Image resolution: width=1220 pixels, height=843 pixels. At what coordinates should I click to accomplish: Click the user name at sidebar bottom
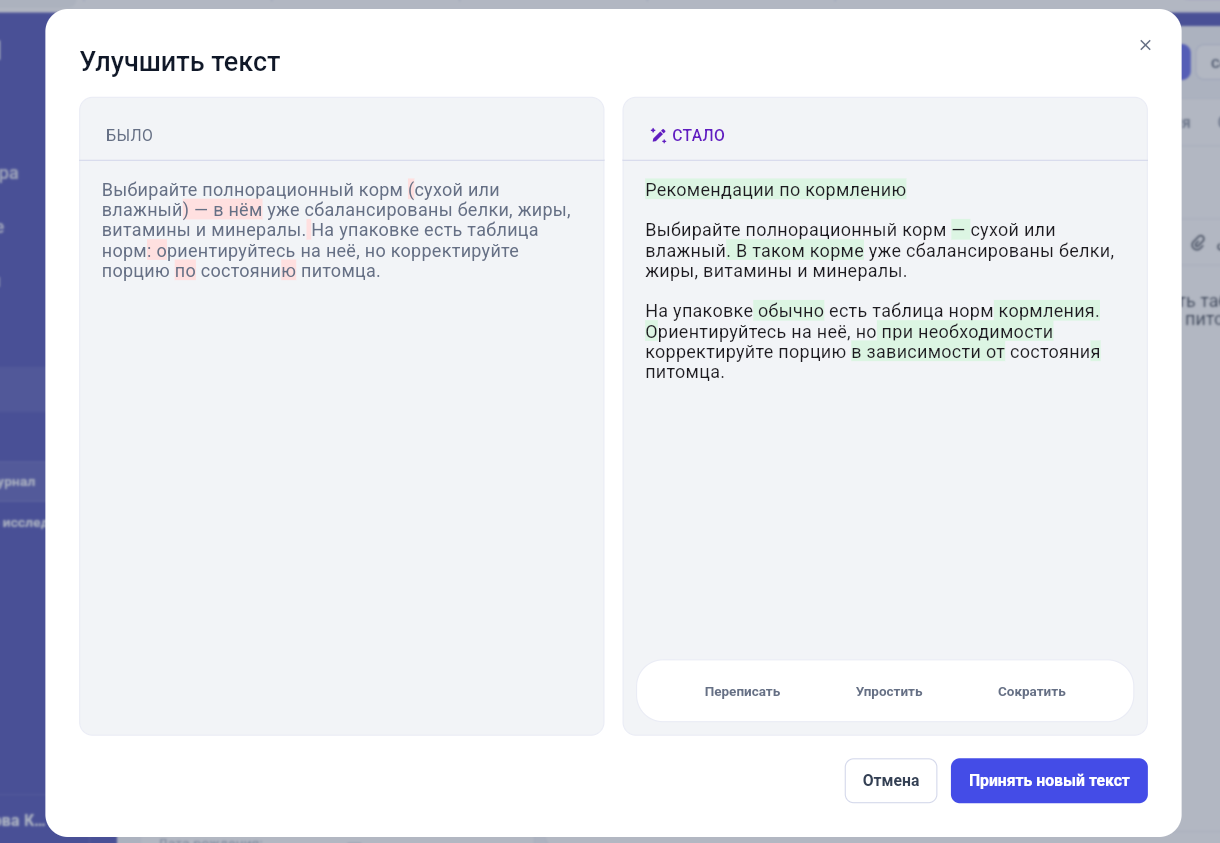click(x=23, y=821)
